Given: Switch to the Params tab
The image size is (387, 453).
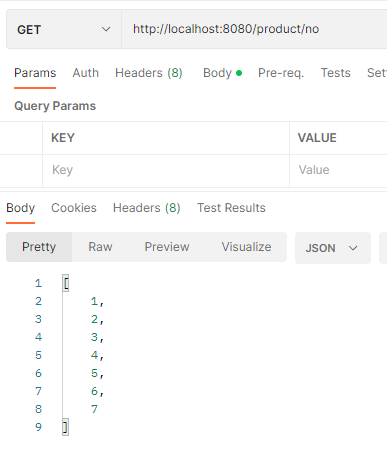Looking at the screenshot, I should click(35, 73).
